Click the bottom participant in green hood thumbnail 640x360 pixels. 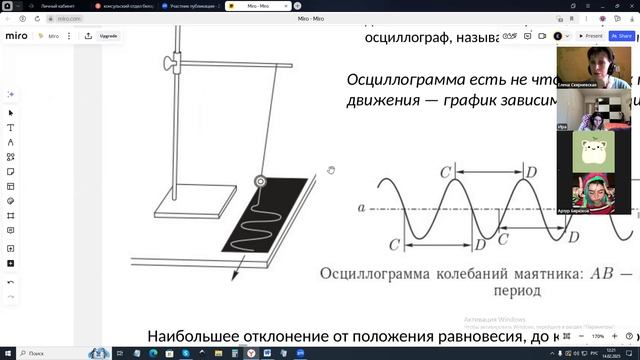coord(594,194)
